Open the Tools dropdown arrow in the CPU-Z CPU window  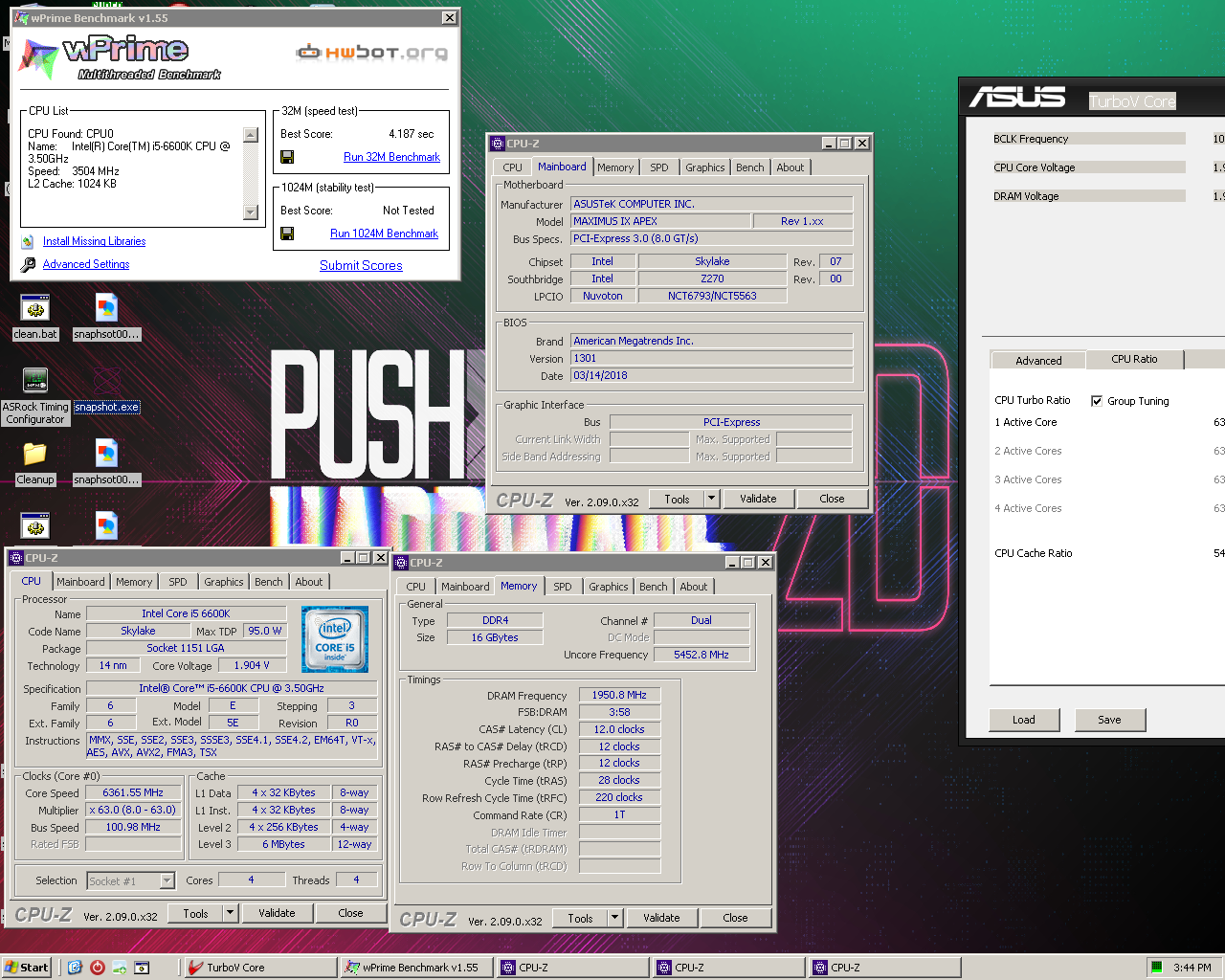230,913
